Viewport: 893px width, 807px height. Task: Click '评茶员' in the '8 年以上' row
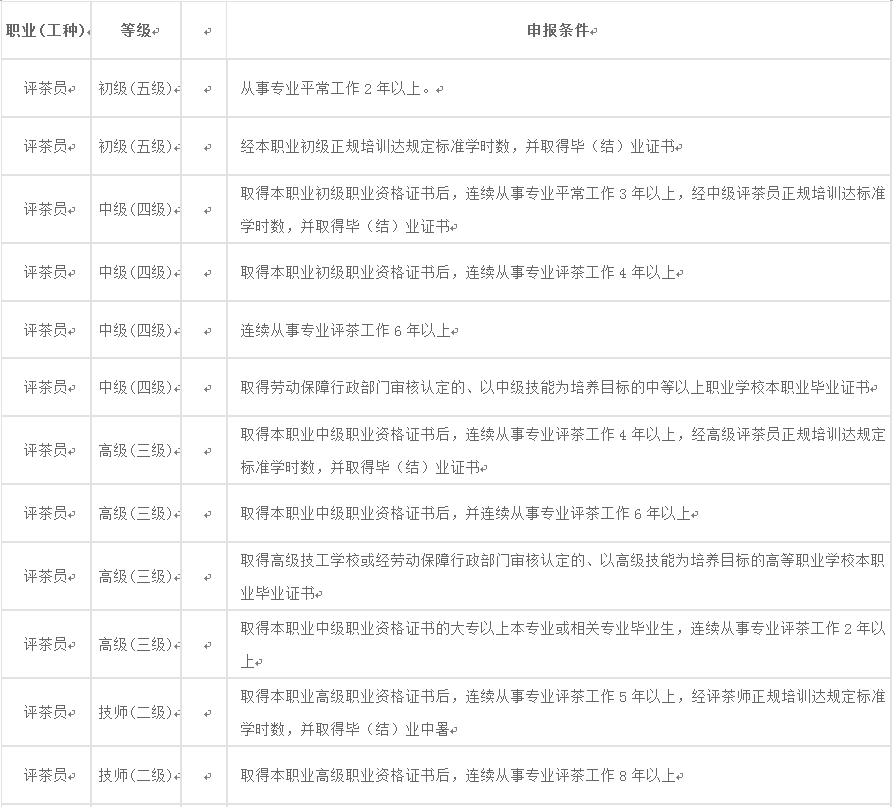click(46, 775)
